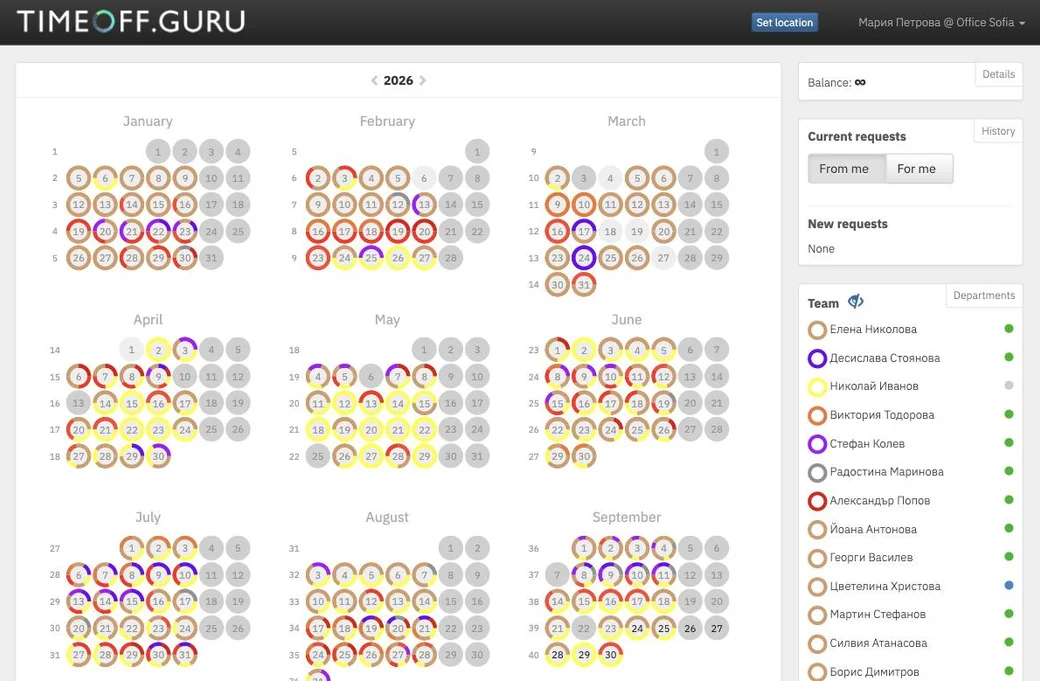Click the gray ring beside Радостина Маринова

pos(817,472)
